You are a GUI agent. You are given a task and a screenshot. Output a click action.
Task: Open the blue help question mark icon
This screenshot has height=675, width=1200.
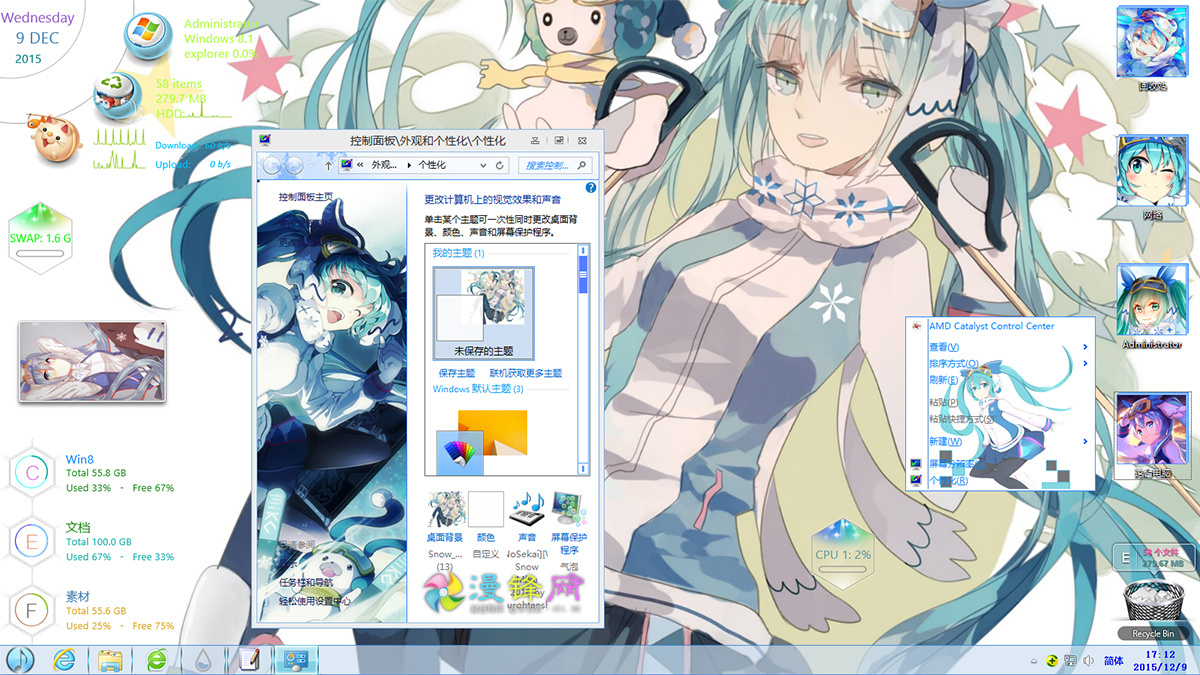pos(591,188)
